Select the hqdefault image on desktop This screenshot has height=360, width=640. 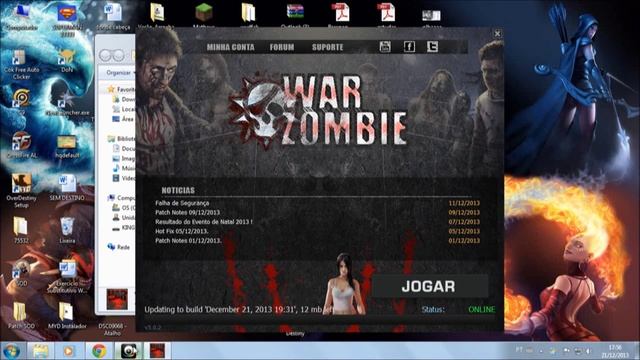(67, 146)
